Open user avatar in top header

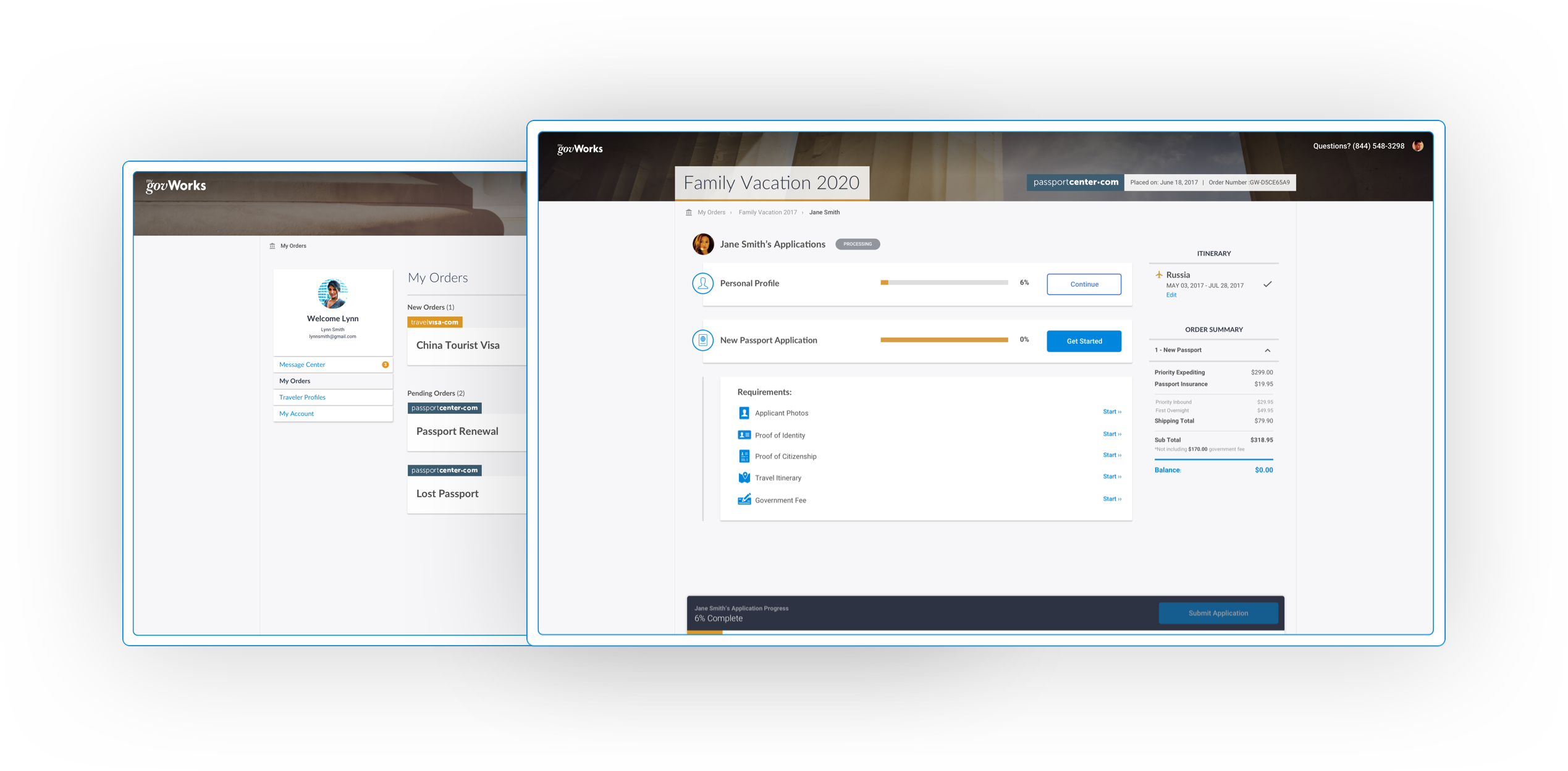[x=1418, y=146]
